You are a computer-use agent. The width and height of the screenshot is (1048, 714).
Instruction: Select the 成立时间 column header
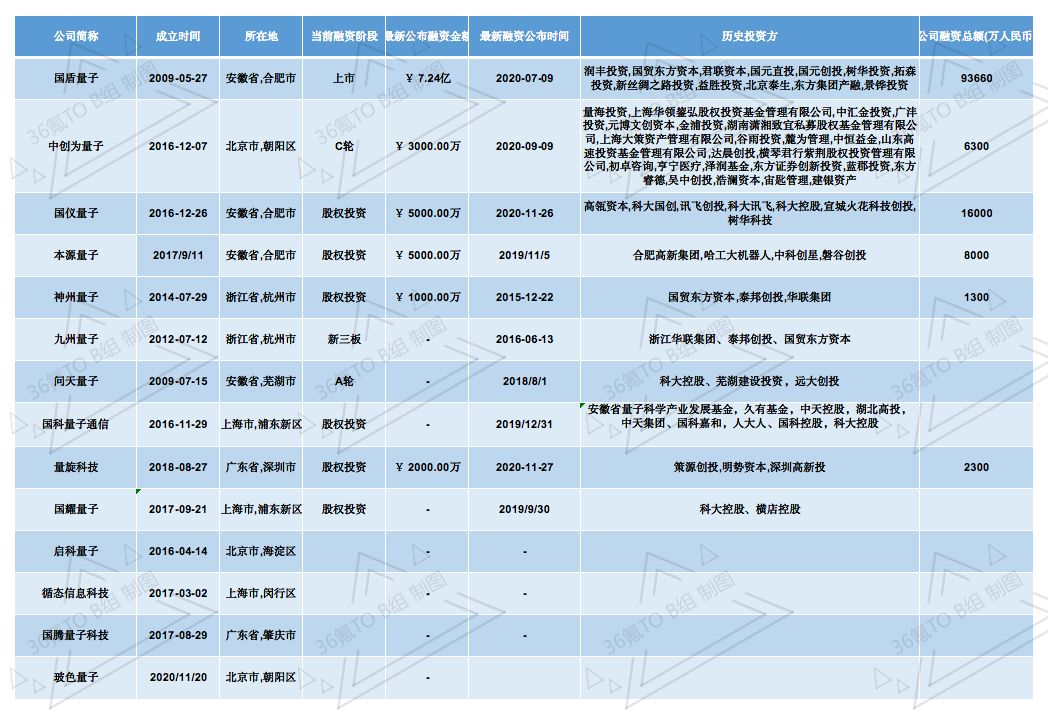point(178,36)
